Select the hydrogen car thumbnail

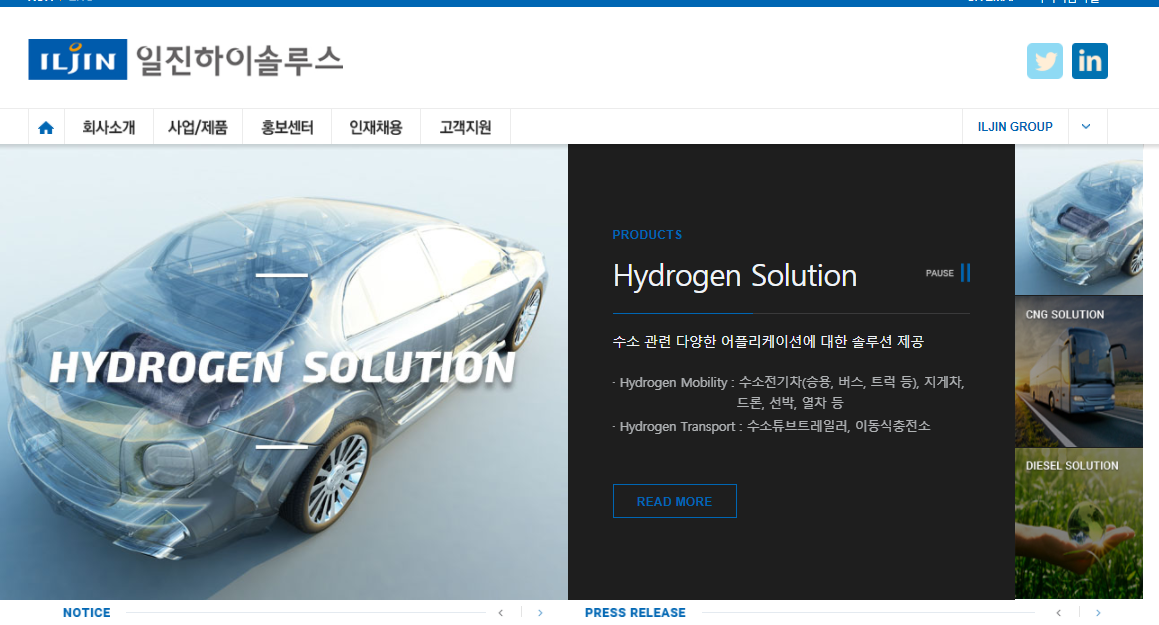click(1078, 219)
